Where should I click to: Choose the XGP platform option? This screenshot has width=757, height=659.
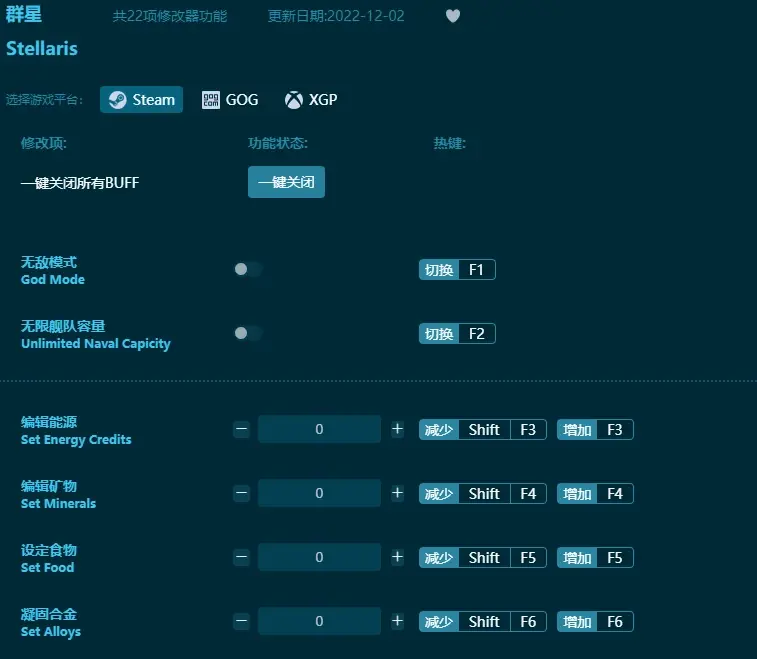point(311,99)
